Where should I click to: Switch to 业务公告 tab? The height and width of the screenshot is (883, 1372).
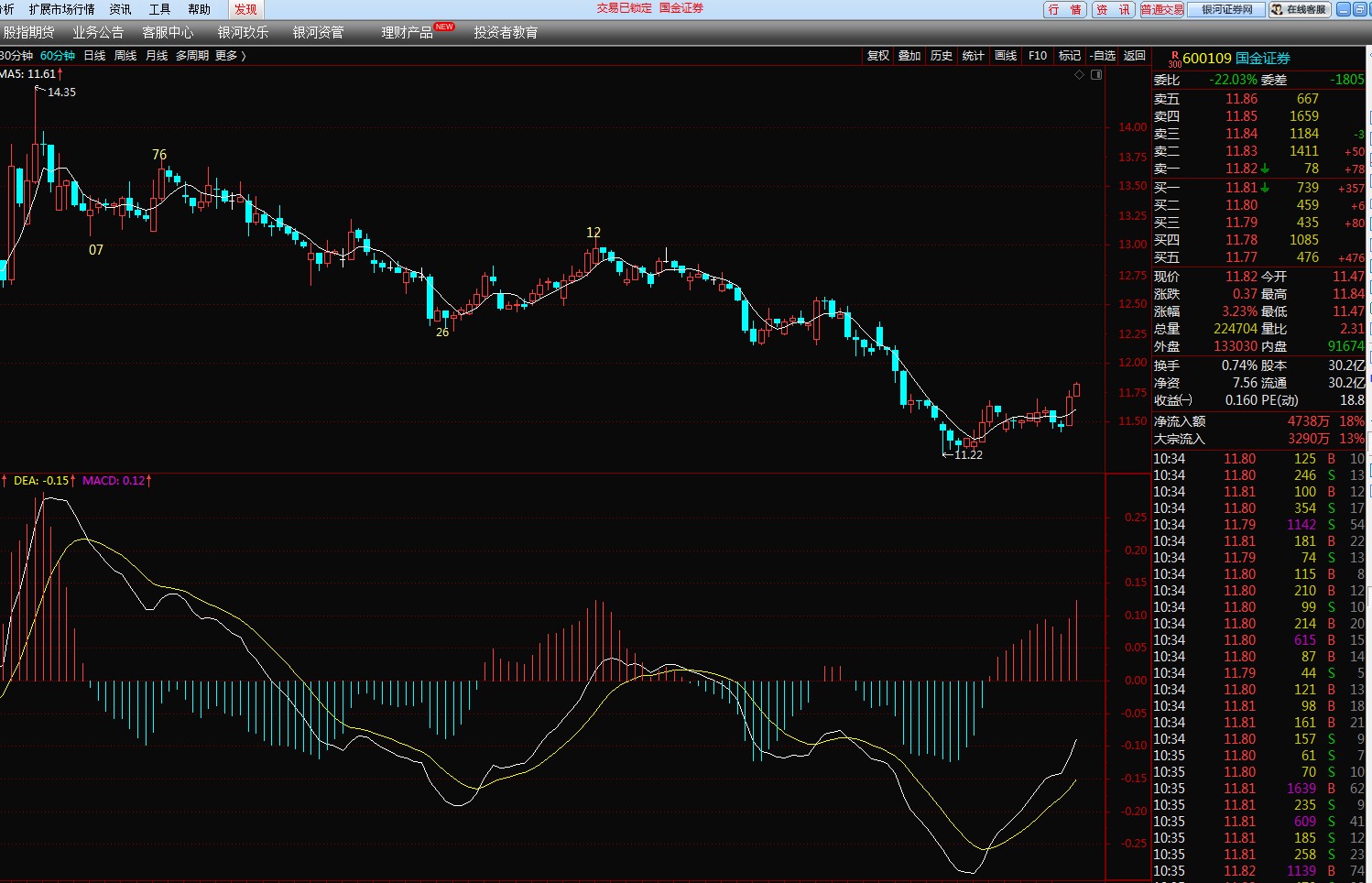(98, 32)
